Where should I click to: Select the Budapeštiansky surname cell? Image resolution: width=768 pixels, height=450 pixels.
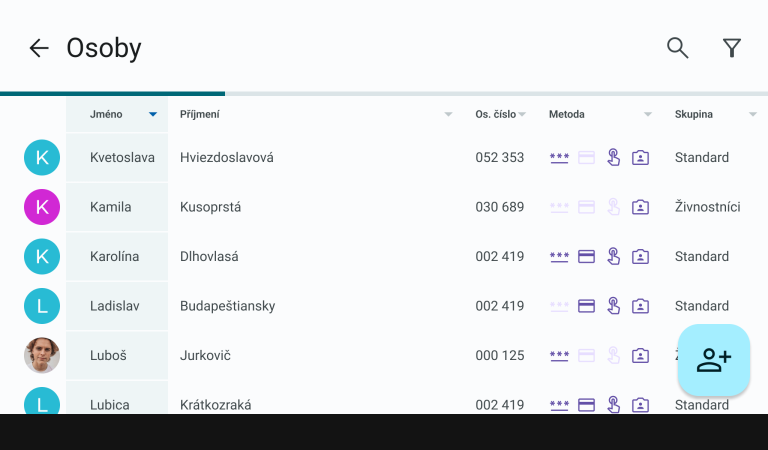pos(227,306)
